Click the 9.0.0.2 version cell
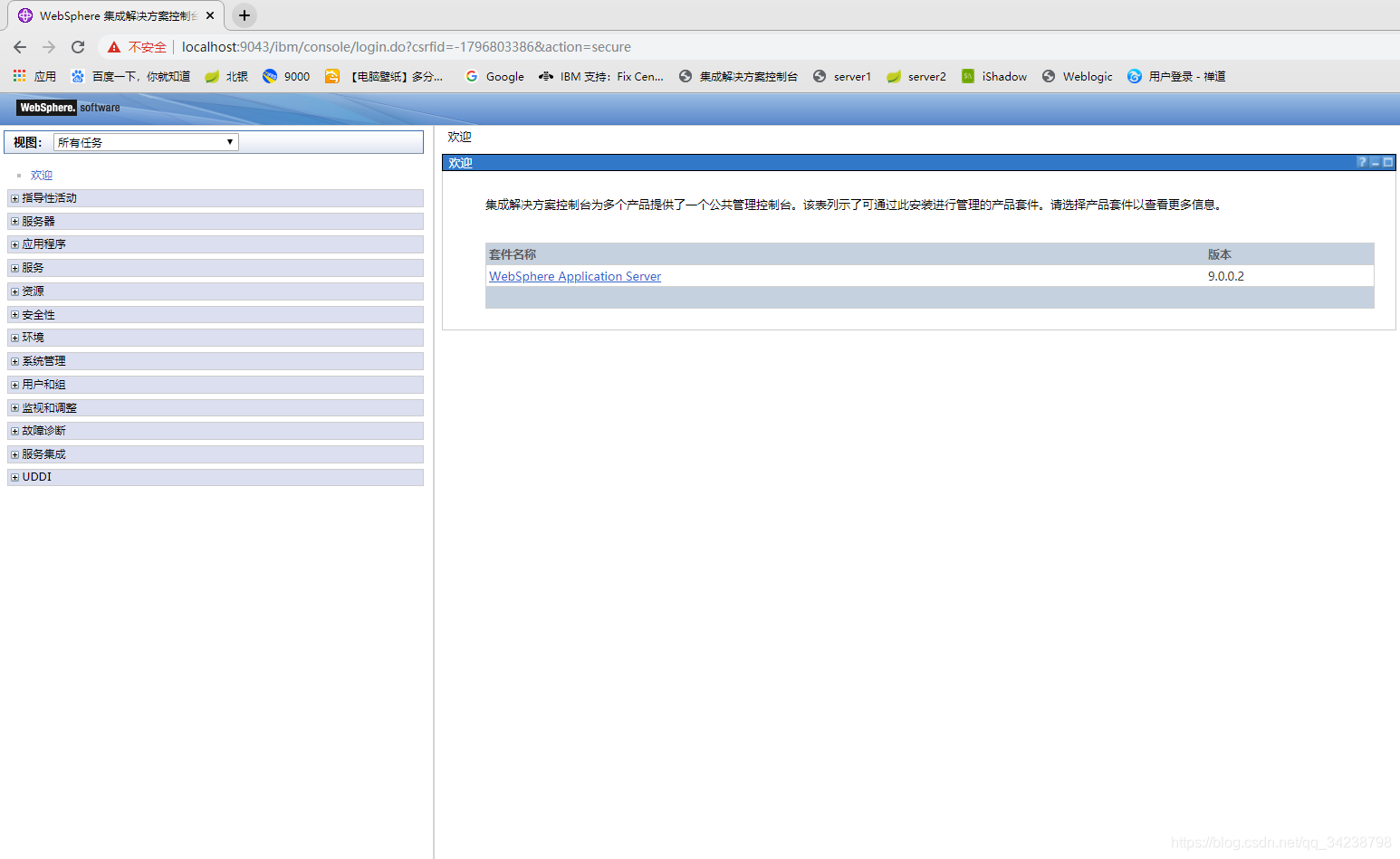Viewport: 1400px width, 859px height. click(1226, 276)
